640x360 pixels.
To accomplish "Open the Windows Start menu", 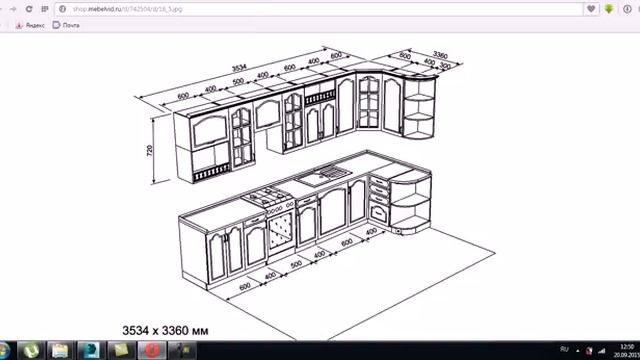I will click(x=4, y=350).
